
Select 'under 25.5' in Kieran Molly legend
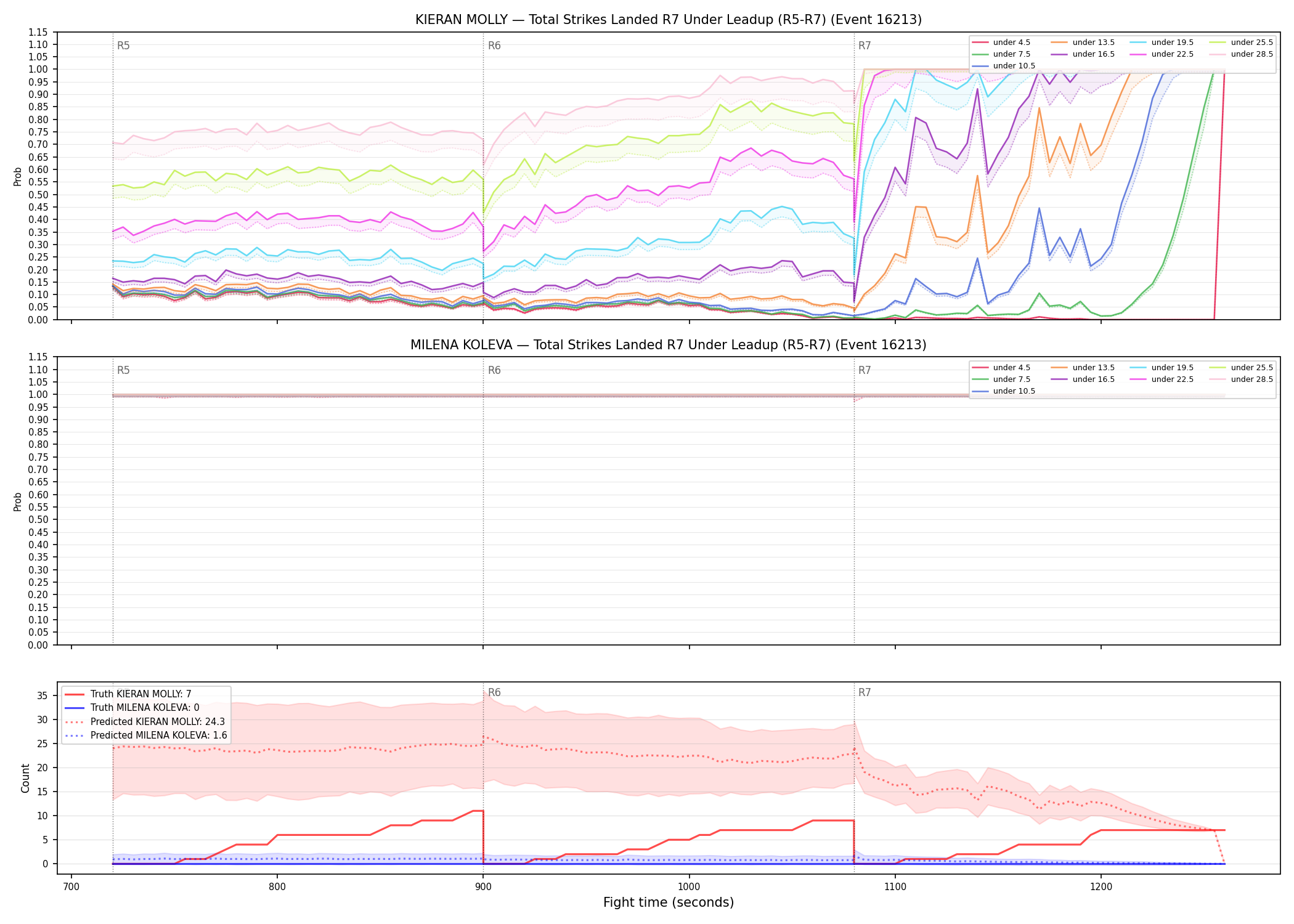click(x=1242, y=43)
